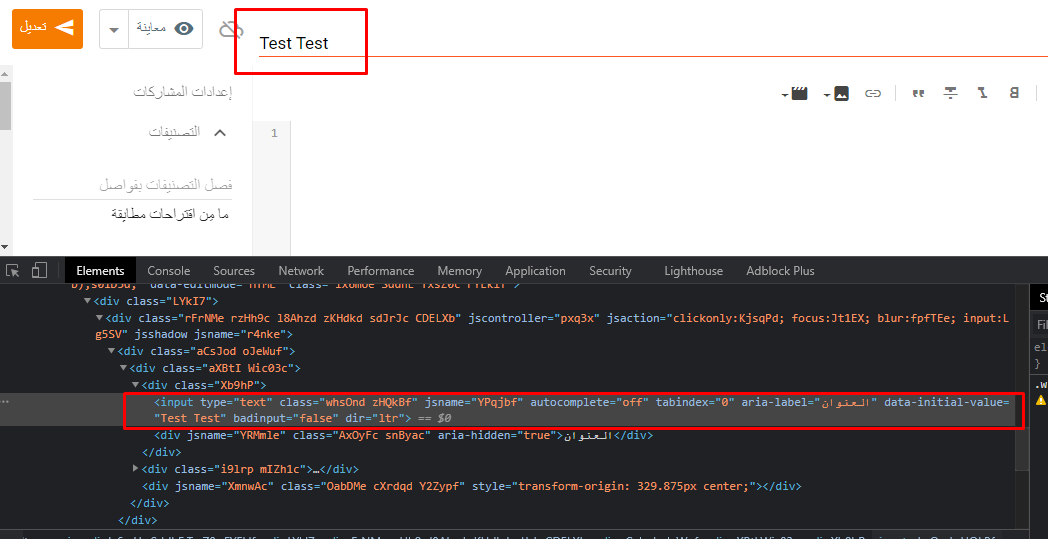Viewport: 1048px width, 539px height.
Task: Collapse the Labels section chevron
Action: coord(220,132)
